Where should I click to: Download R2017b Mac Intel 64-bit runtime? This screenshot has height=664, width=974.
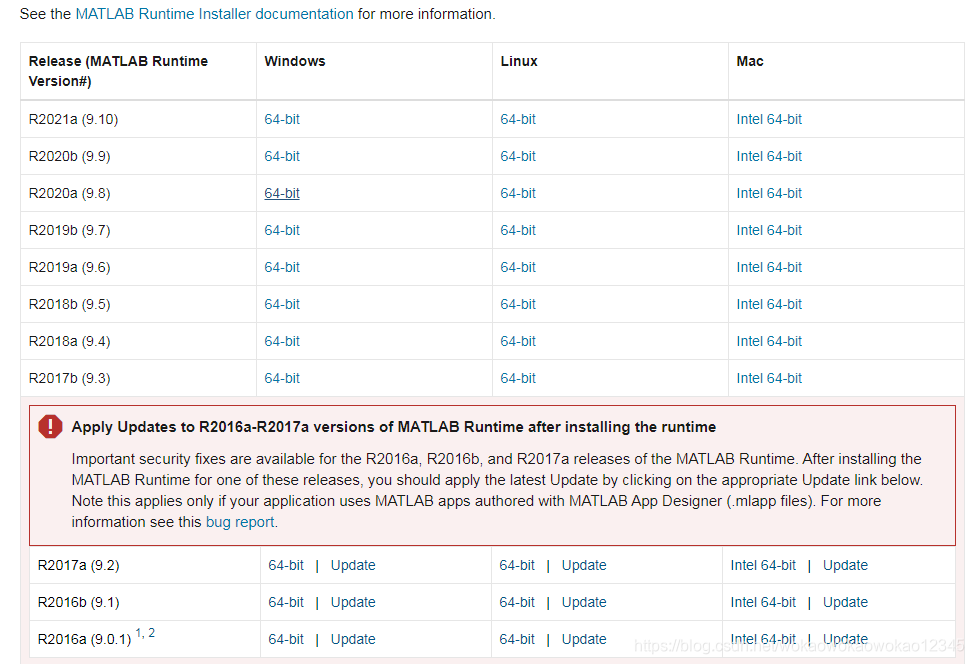tap(769, 378)
